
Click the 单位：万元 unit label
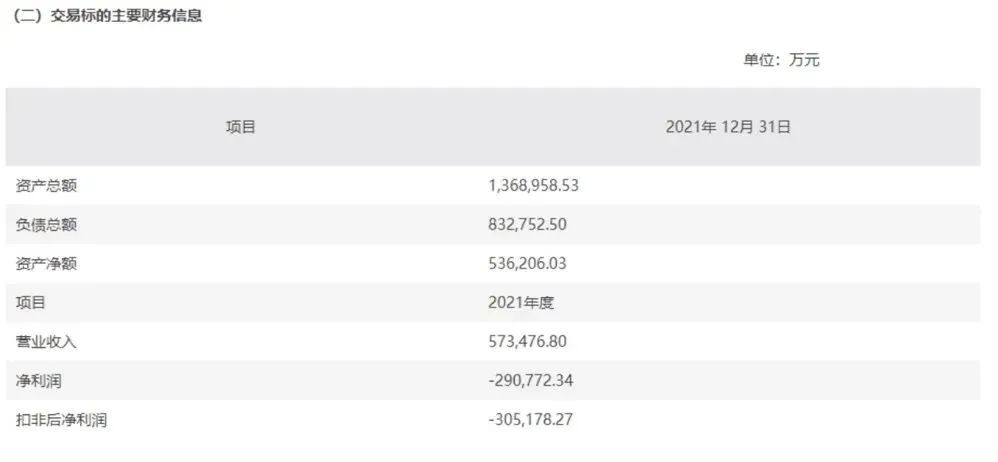coord(781,60)
